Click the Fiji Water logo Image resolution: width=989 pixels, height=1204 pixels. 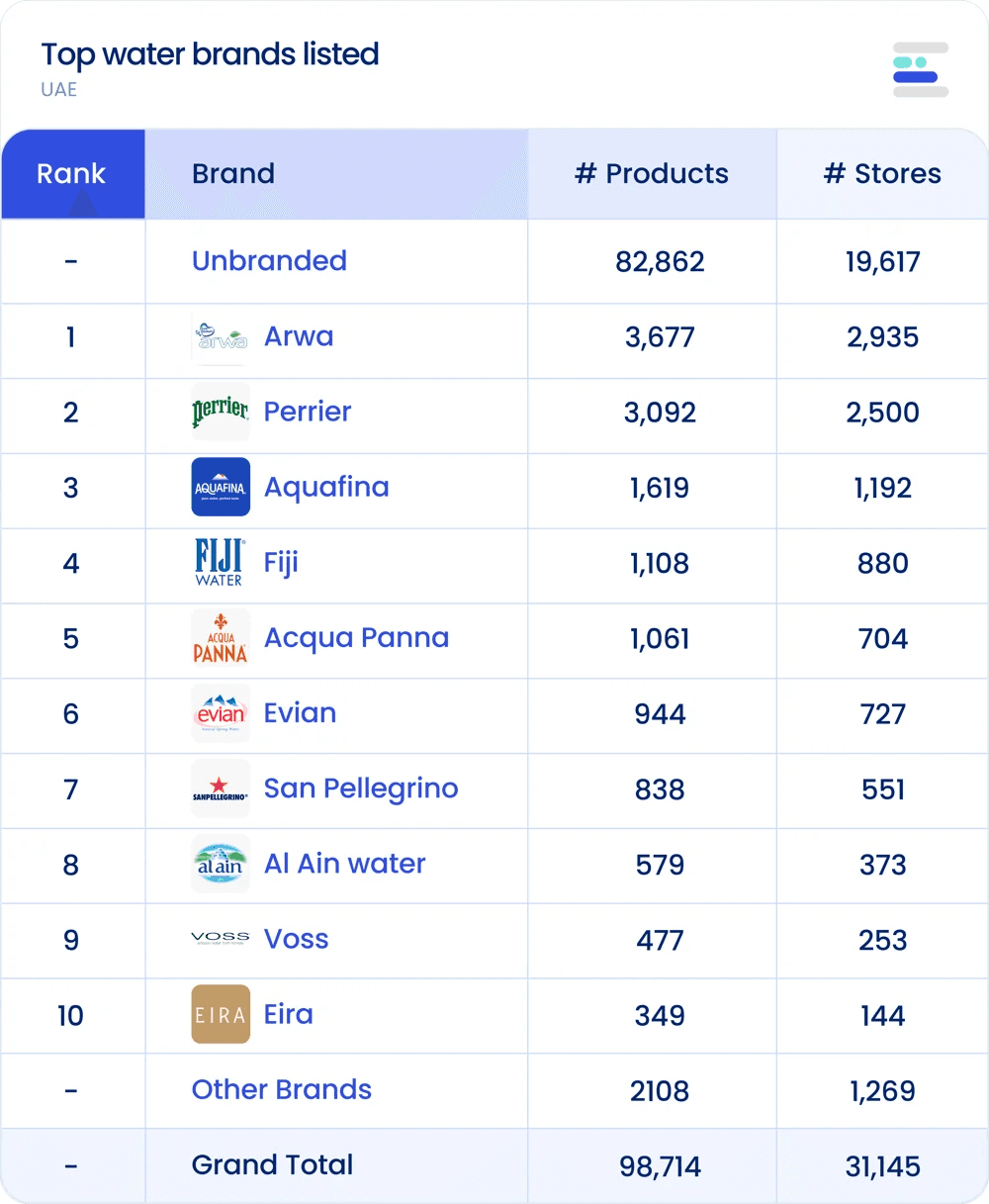click(221, 562)
